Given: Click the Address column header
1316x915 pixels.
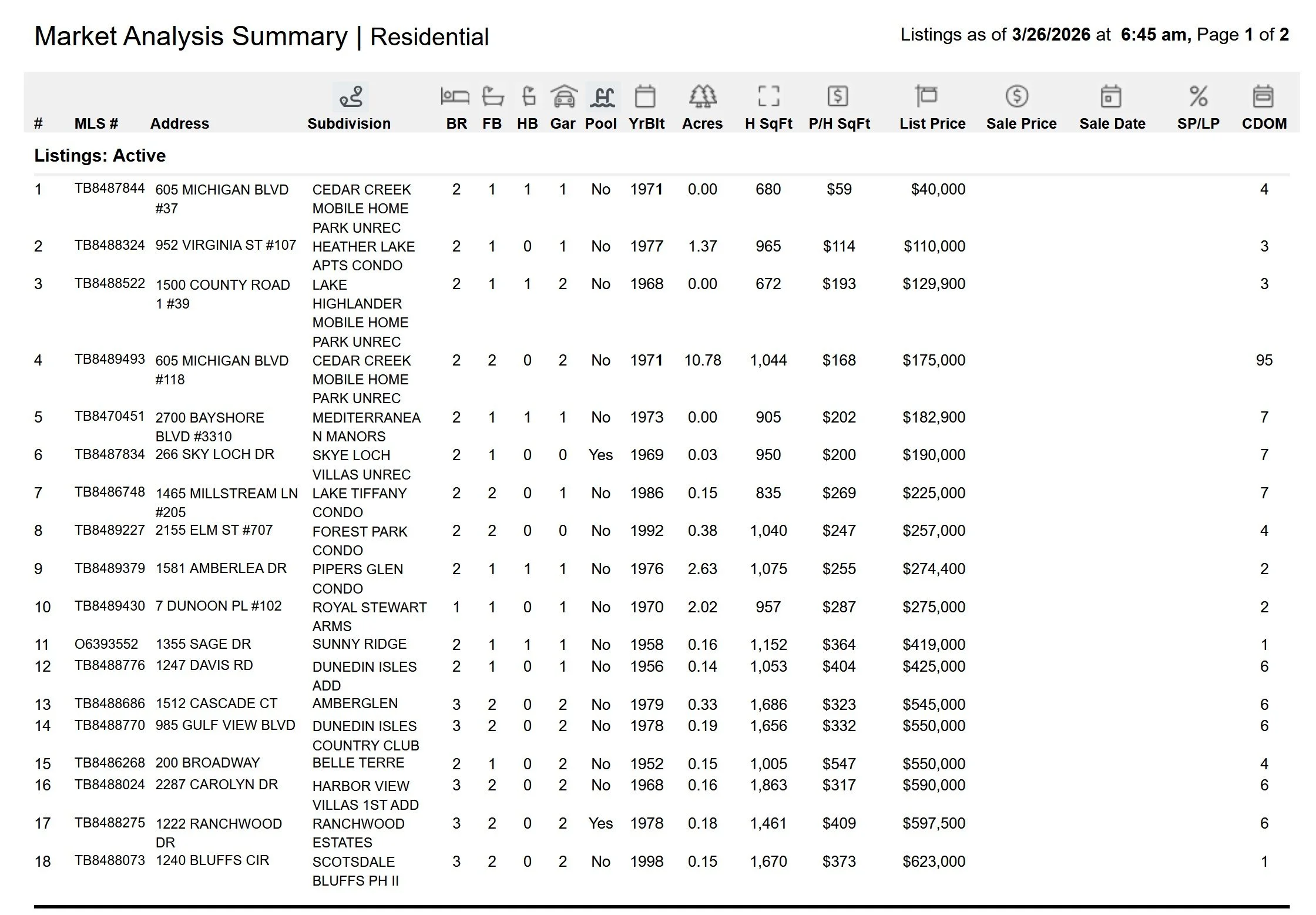Looking at the screenshot, I should tap(179, 123).
